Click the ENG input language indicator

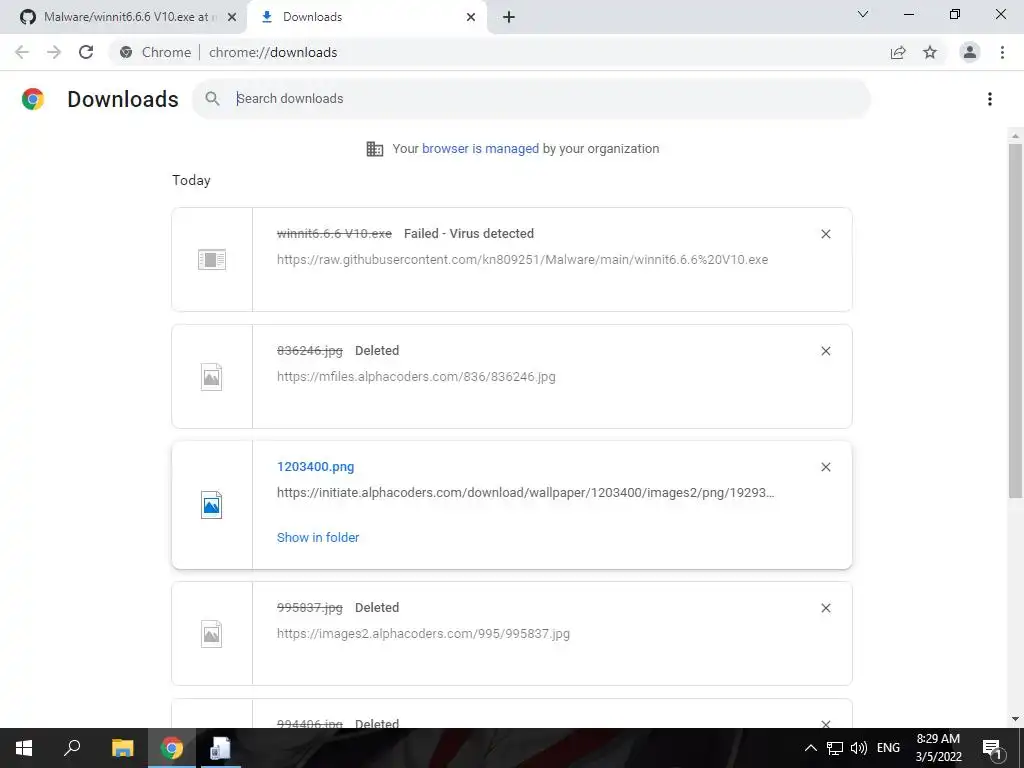tap(888, 748)
